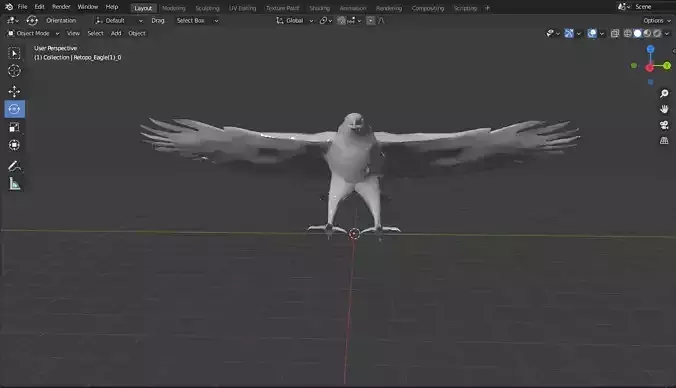
Task: Switch to solid viewport shading
Action: coord(637,33)
